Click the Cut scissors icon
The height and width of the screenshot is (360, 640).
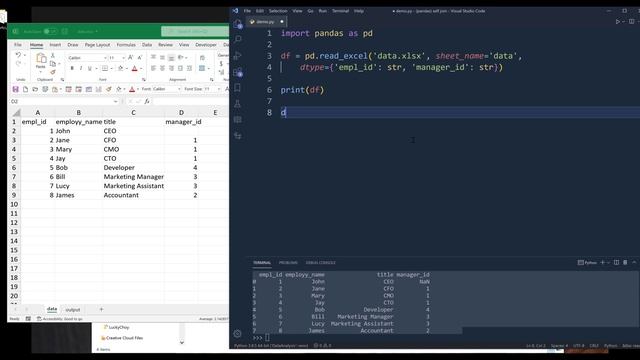pos(53,56)
